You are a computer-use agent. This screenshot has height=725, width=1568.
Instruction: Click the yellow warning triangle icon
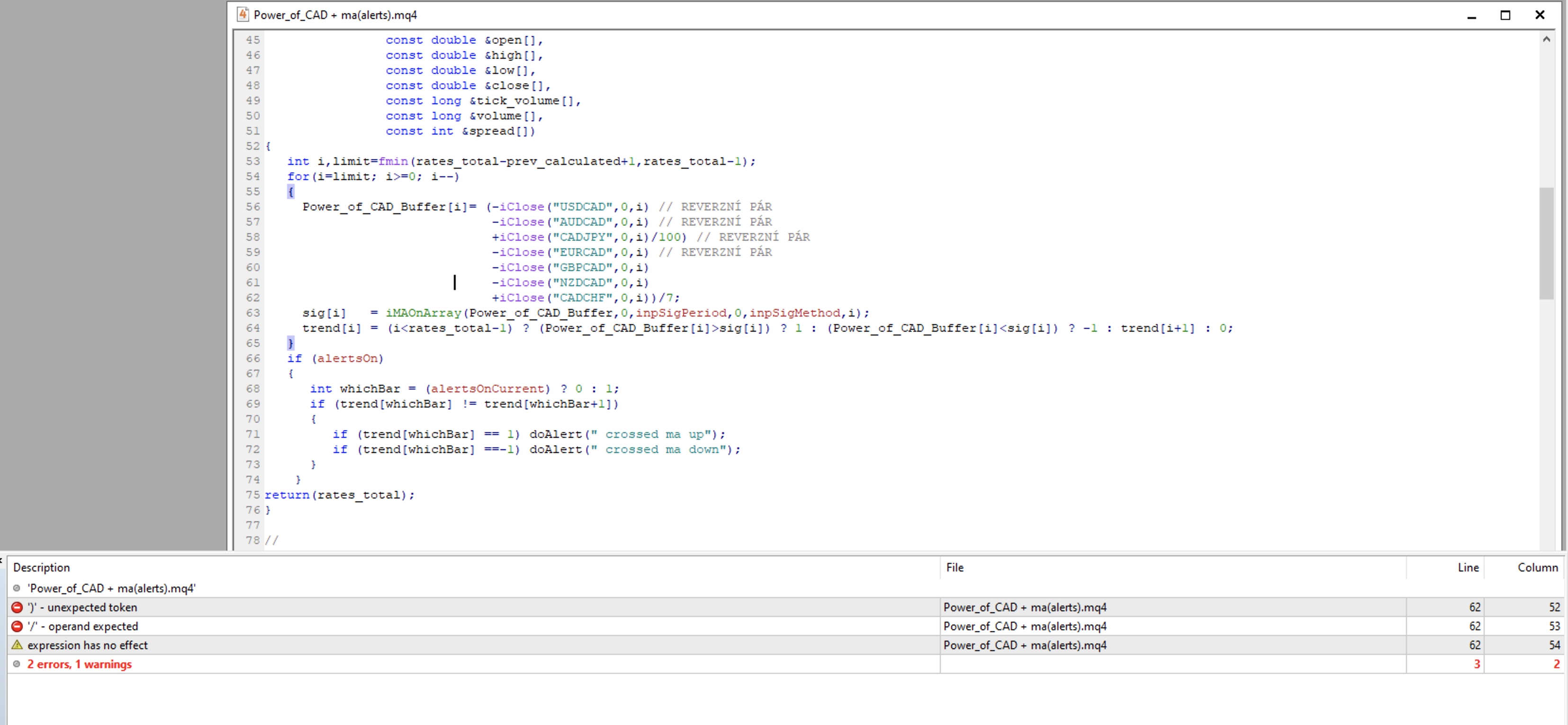click(17, 644)
